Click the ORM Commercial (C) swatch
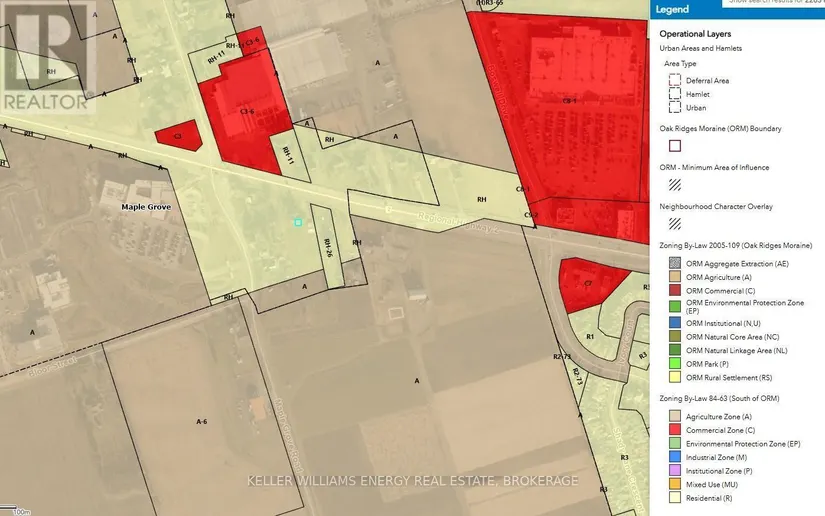Viewport: 825px width, 516px height. click(675, 290)
